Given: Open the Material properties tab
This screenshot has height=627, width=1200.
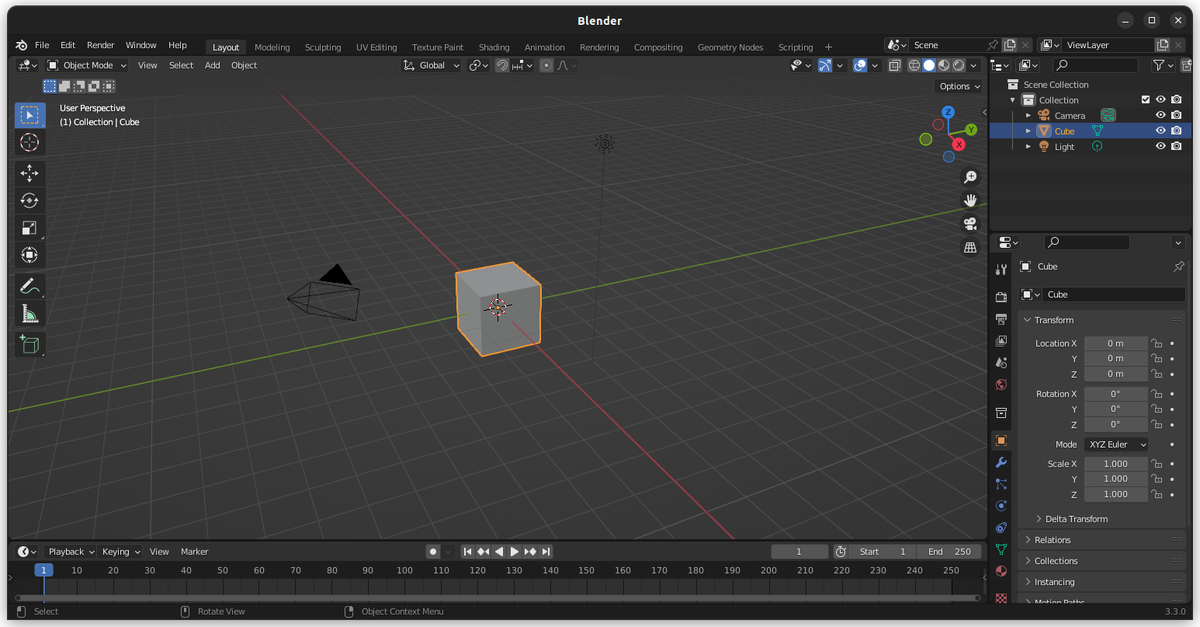Looking at the screenshot, I should click(x=1001, y=571).
